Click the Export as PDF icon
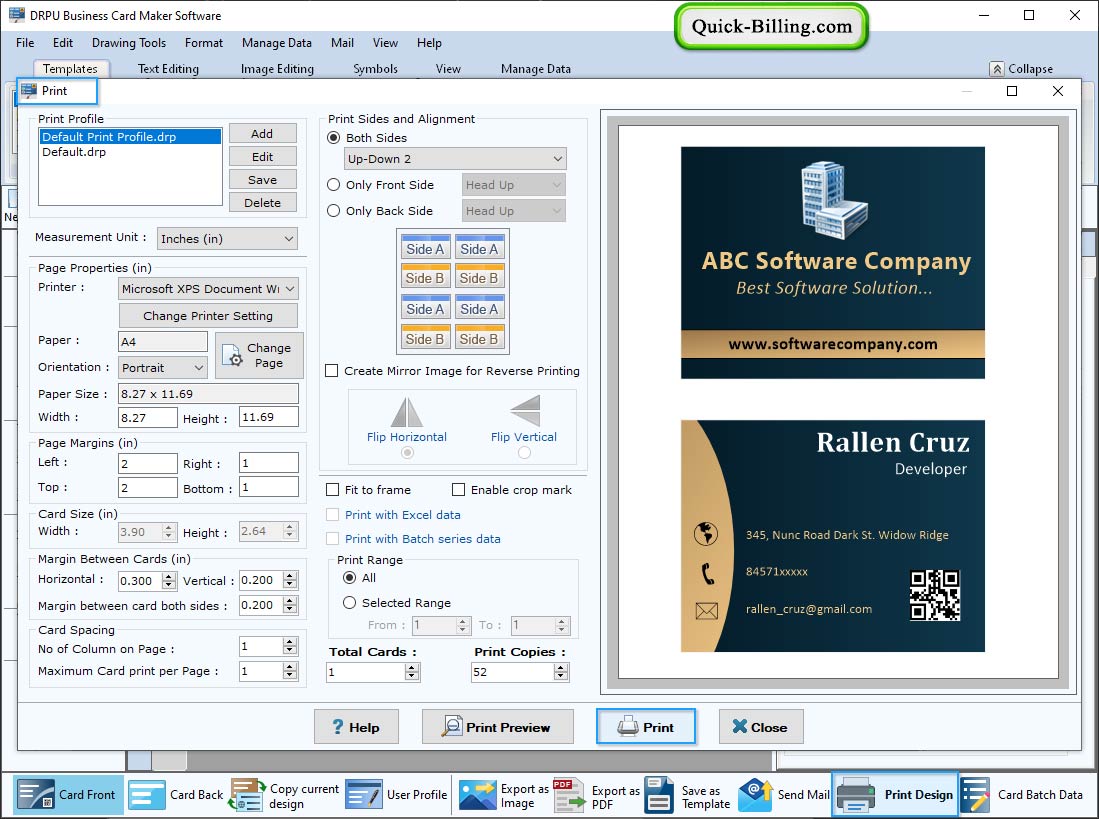 [x=569, y=794]
